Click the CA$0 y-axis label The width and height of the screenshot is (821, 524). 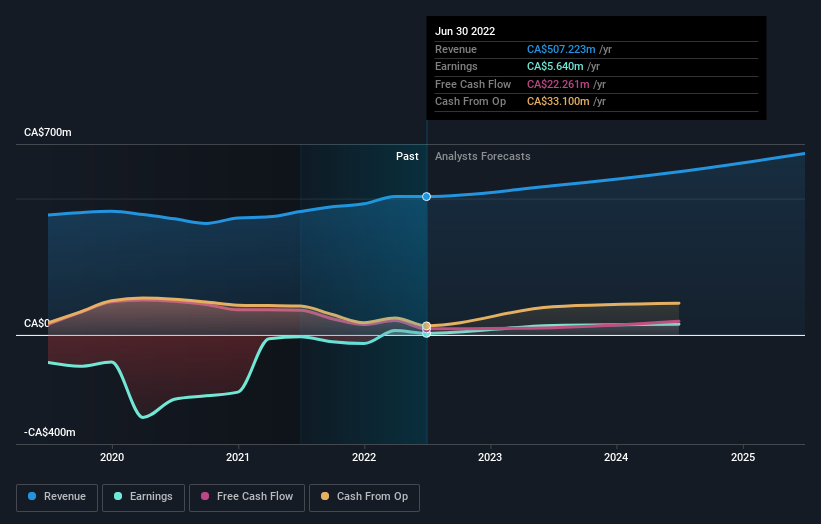37,324
